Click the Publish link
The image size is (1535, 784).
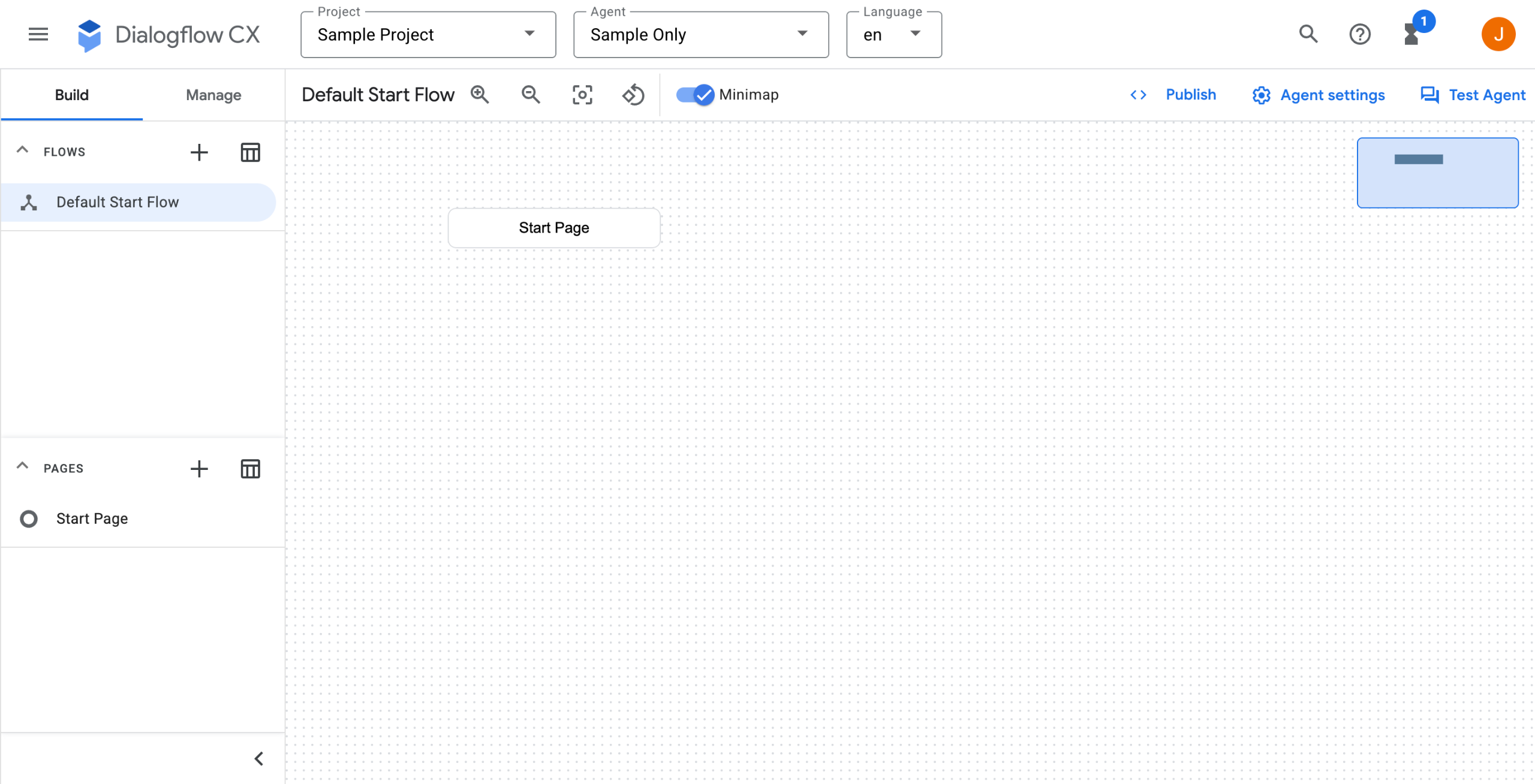pos(1191,95)
